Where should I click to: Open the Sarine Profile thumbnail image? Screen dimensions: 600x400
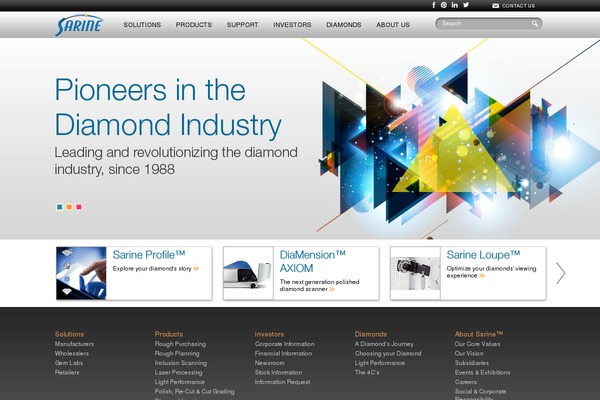(81, 273)
